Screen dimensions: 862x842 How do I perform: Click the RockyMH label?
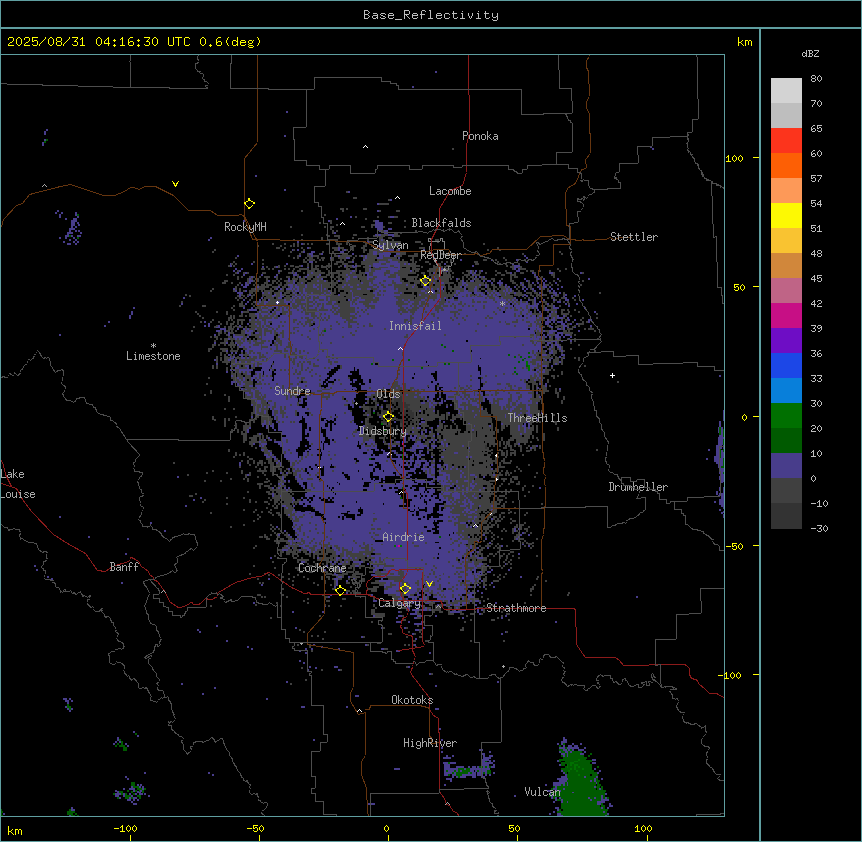(245, 226)
